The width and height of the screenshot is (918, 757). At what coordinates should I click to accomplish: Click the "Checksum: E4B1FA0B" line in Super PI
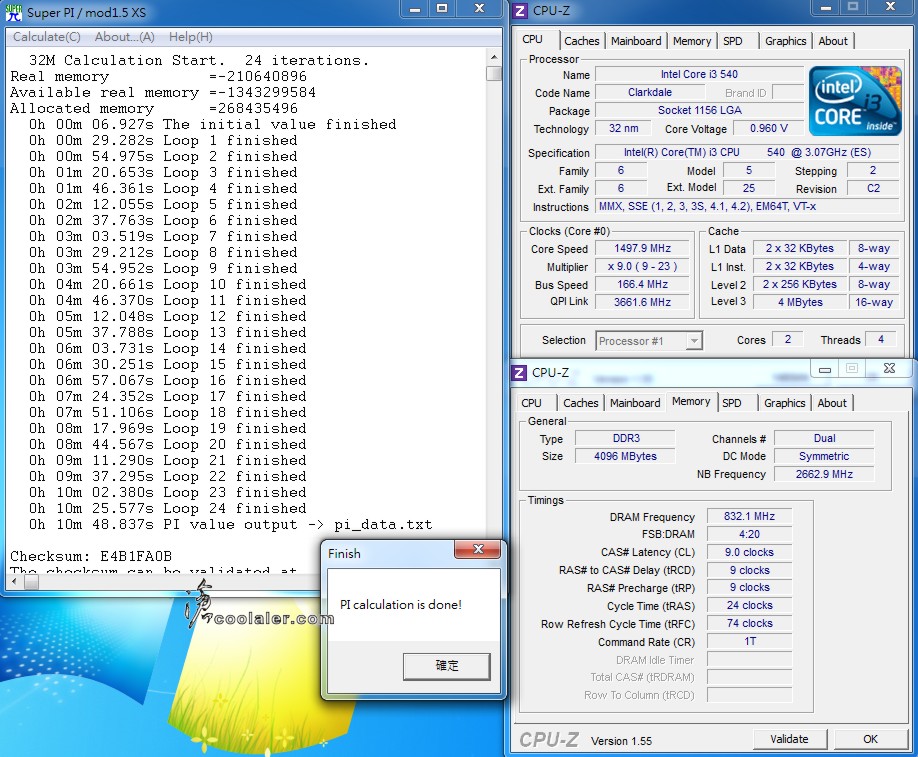coord(91,556)
